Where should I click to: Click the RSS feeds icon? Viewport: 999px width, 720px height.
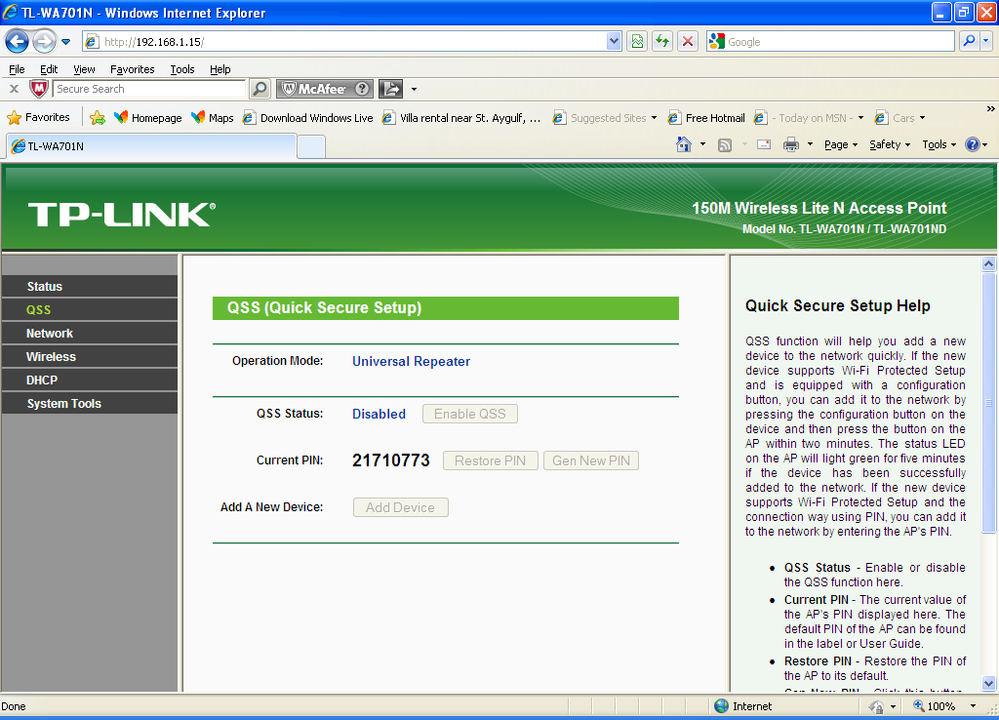click(x=724, y=145)
